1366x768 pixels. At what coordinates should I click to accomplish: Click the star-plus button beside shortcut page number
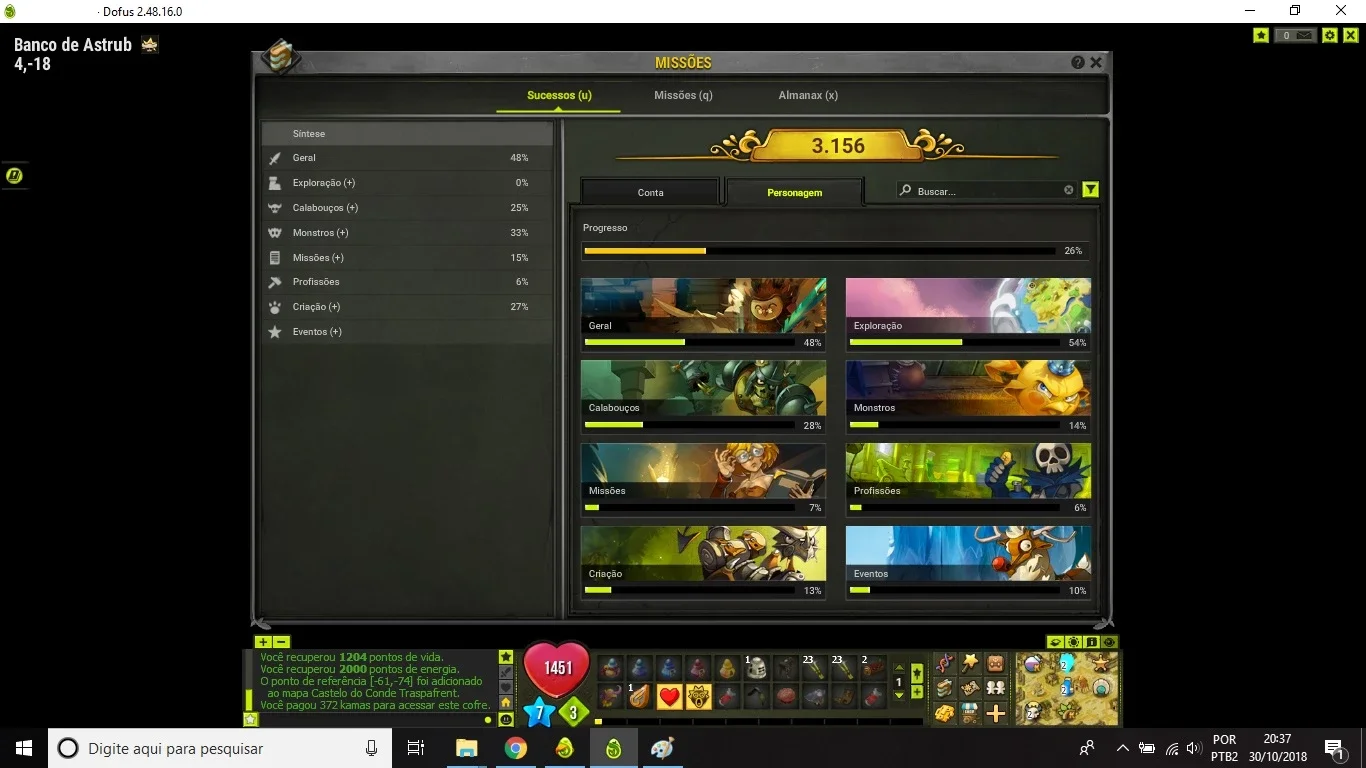point(917,674)
